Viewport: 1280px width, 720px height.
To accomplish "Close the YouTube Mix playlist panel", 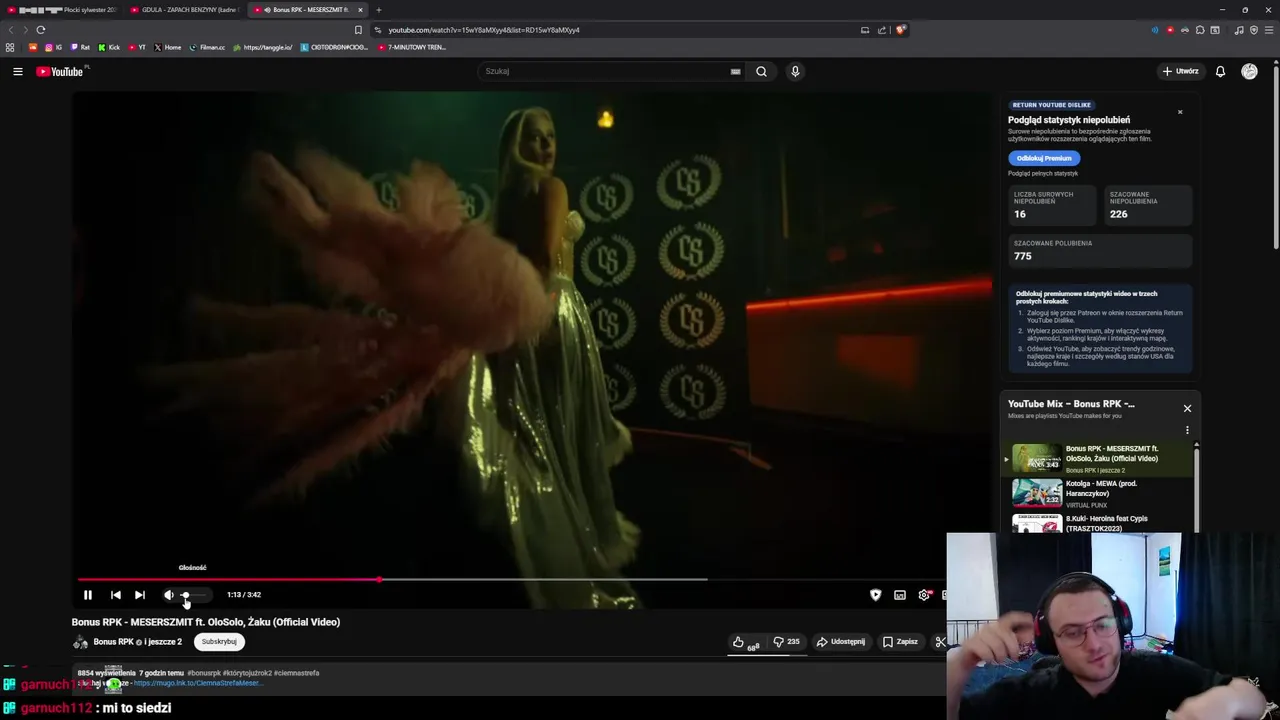I will tap(1187, 408).
